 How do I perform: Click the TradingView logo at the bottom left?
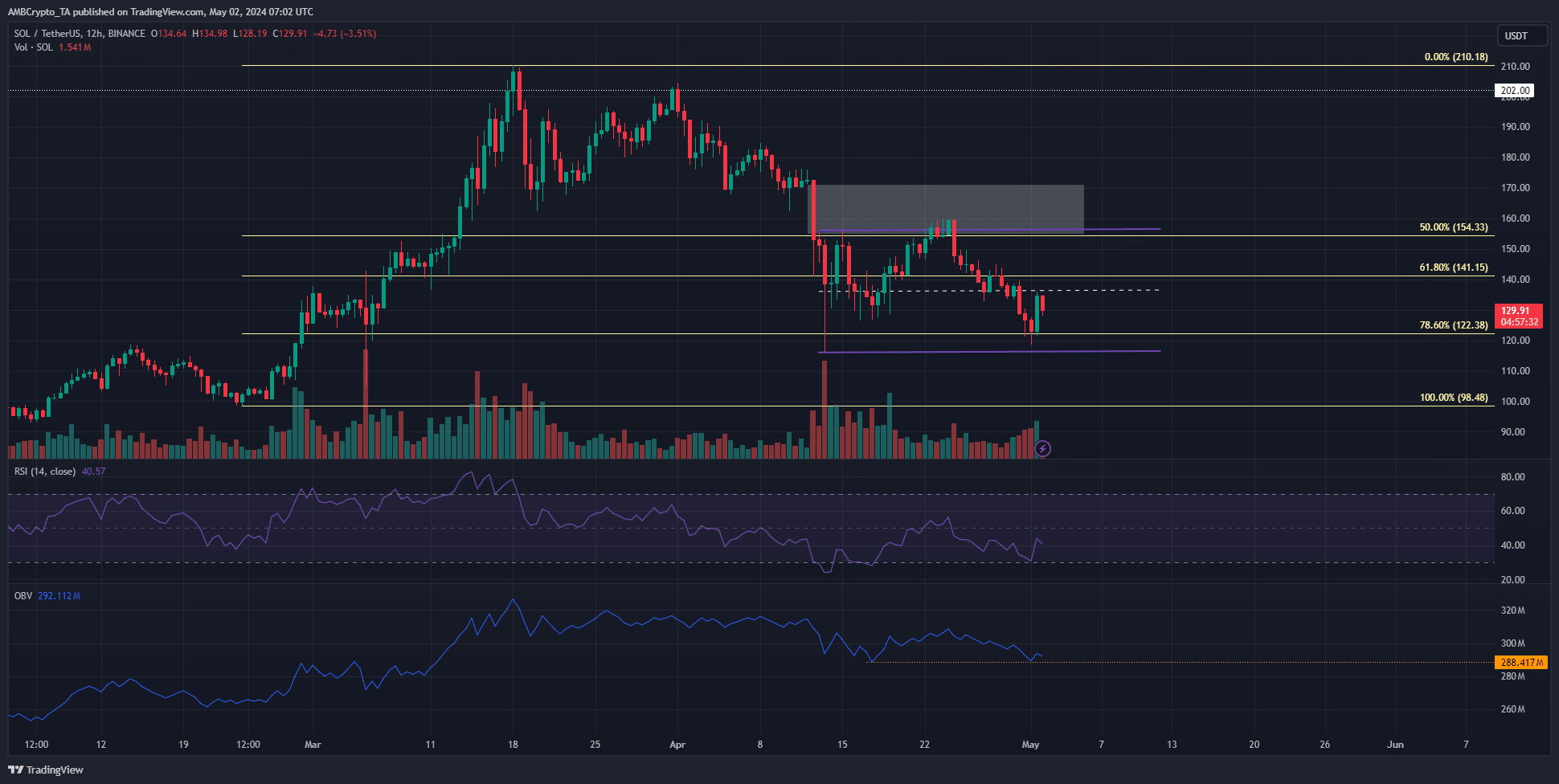point(46,770)
